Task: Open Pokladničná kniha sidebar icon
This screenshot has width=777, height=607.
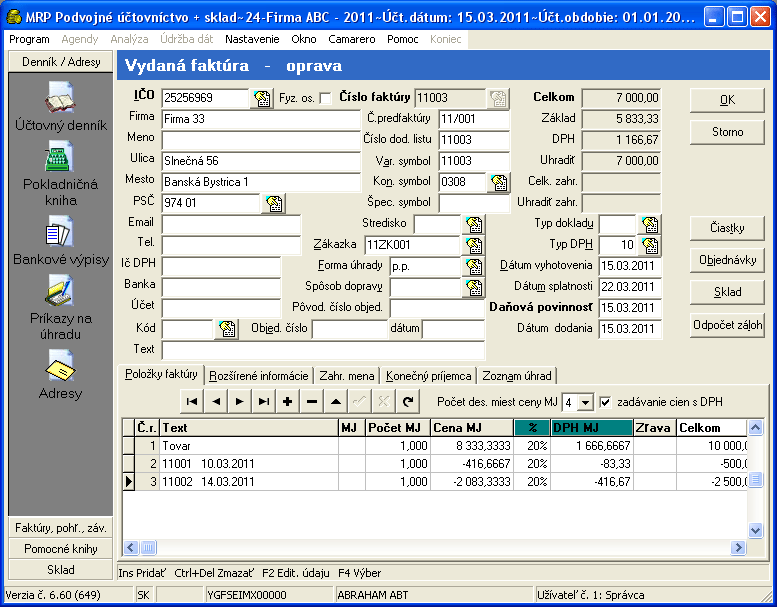Action: click(60, 157)
